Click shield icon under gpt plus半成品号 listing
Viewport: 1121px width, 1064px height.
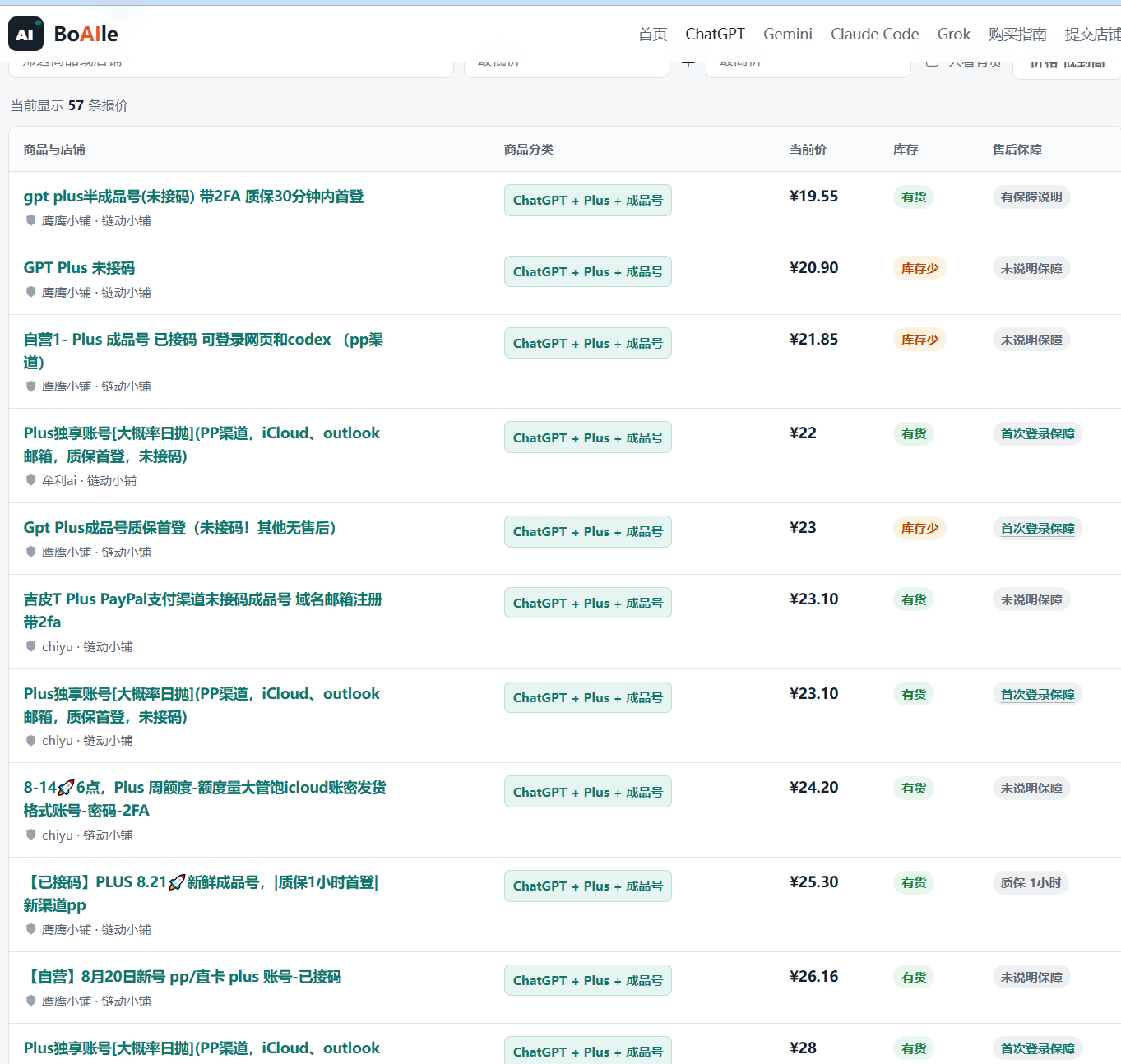coord(31,220)
